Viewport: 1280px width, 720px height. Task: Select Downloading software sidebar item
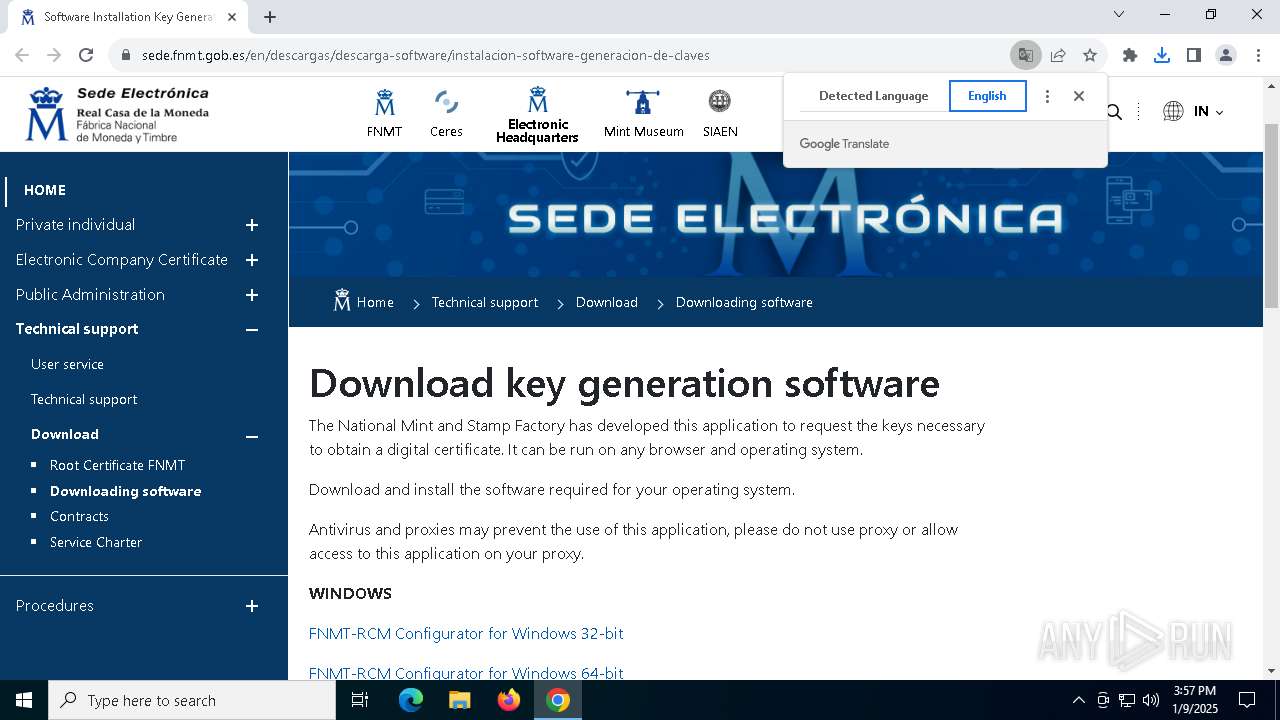pyautogui.click(x=125, y=491)
